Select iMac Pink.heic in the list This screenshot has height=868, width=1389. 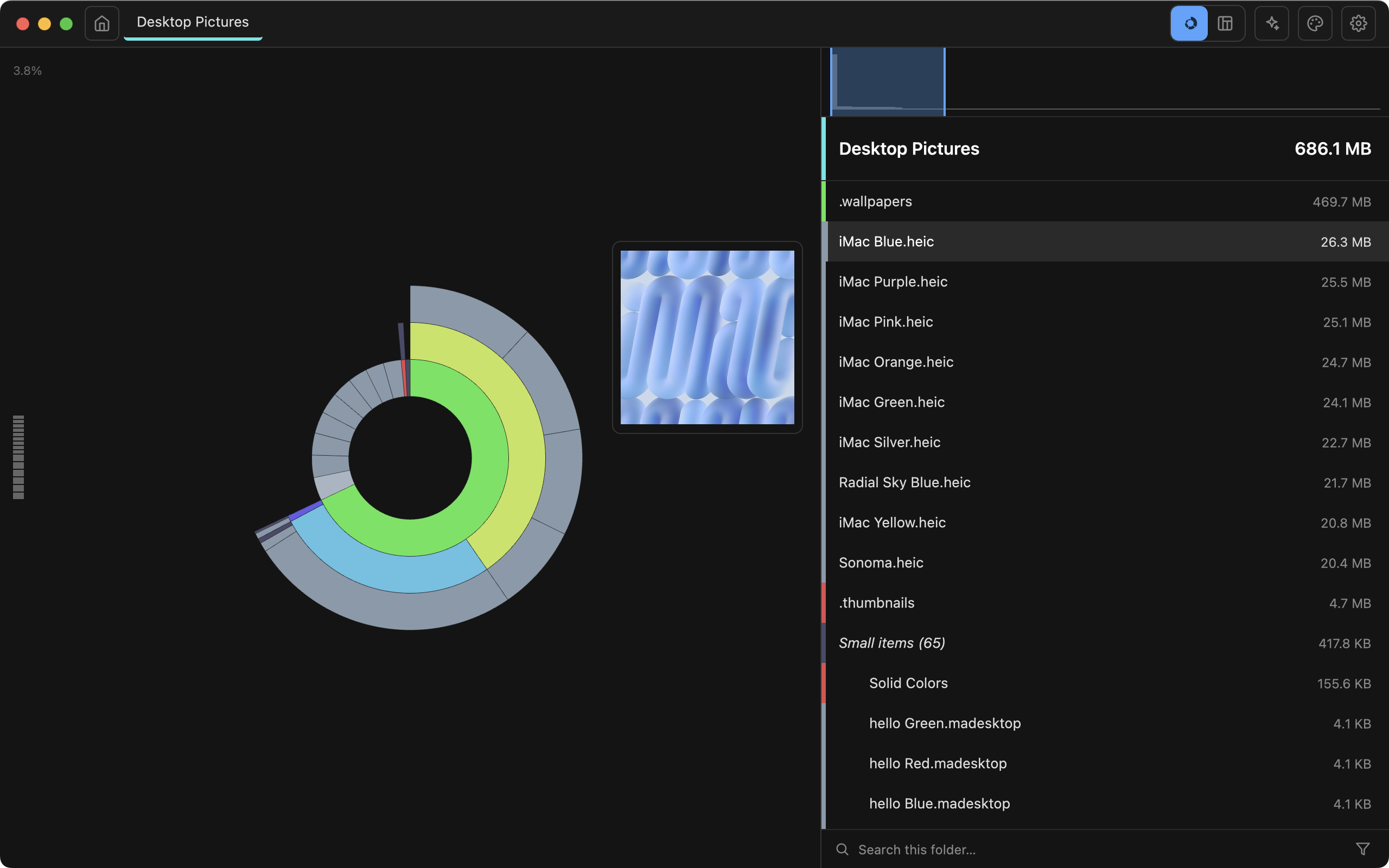[x=1105, y=322]
